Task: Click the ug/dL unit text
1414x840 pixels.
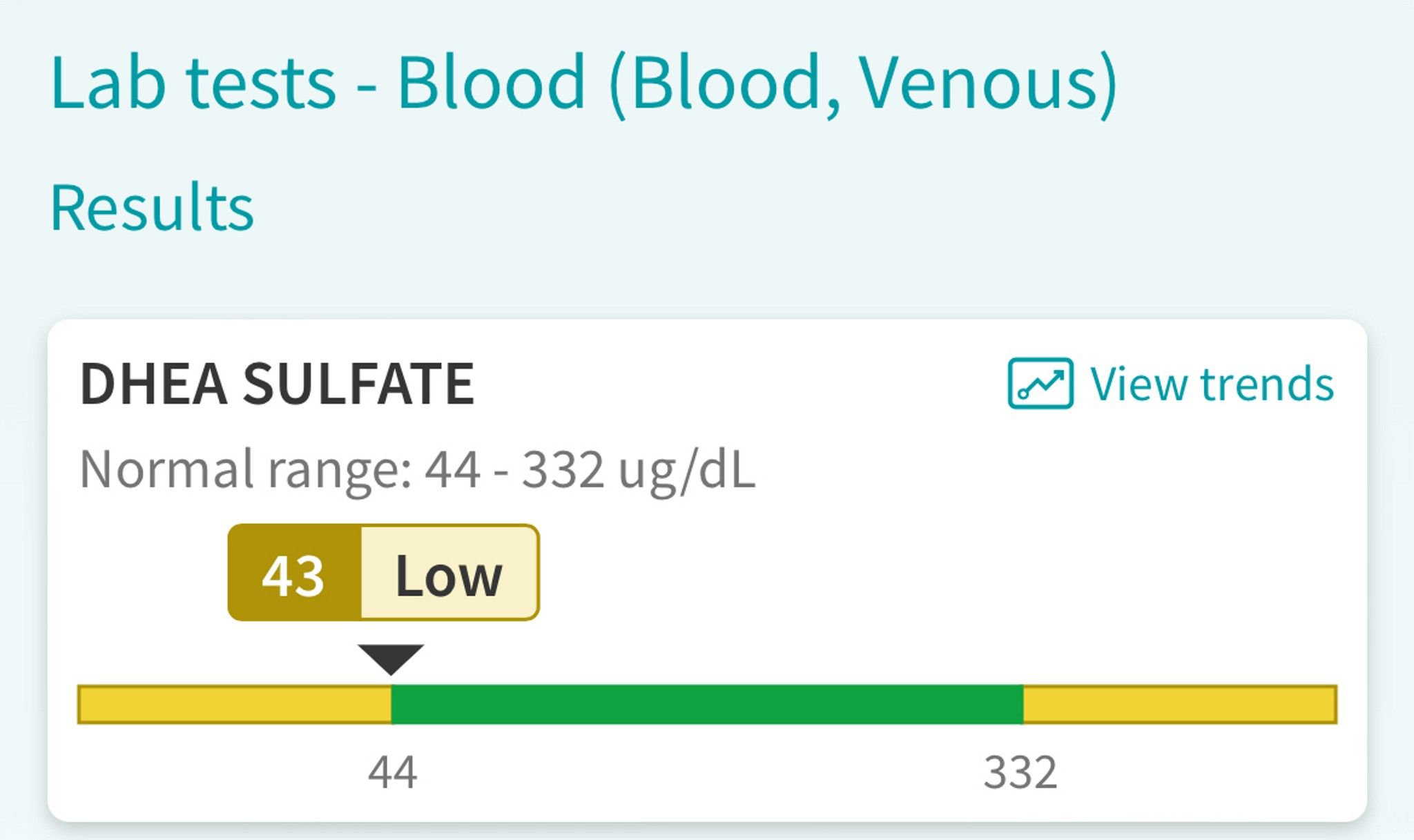Action: tap(687, 470)
